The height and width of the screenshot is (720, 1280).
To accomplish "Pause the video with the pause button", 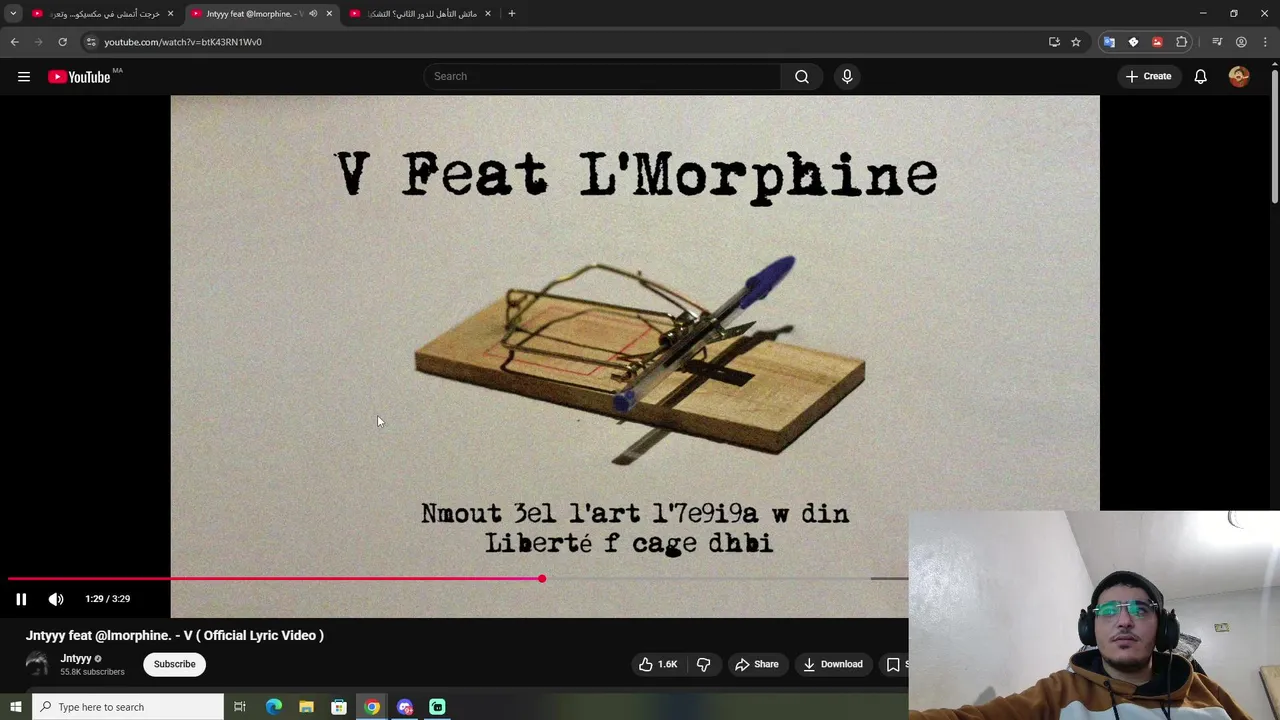I will coord(21,599).
